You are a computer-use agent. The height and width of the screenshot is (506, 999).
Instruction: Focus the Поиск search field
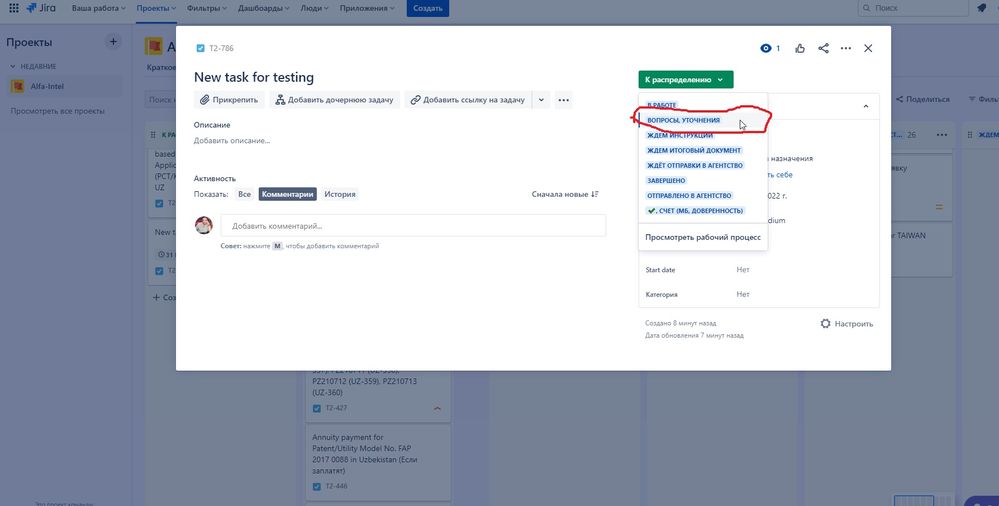912,8
